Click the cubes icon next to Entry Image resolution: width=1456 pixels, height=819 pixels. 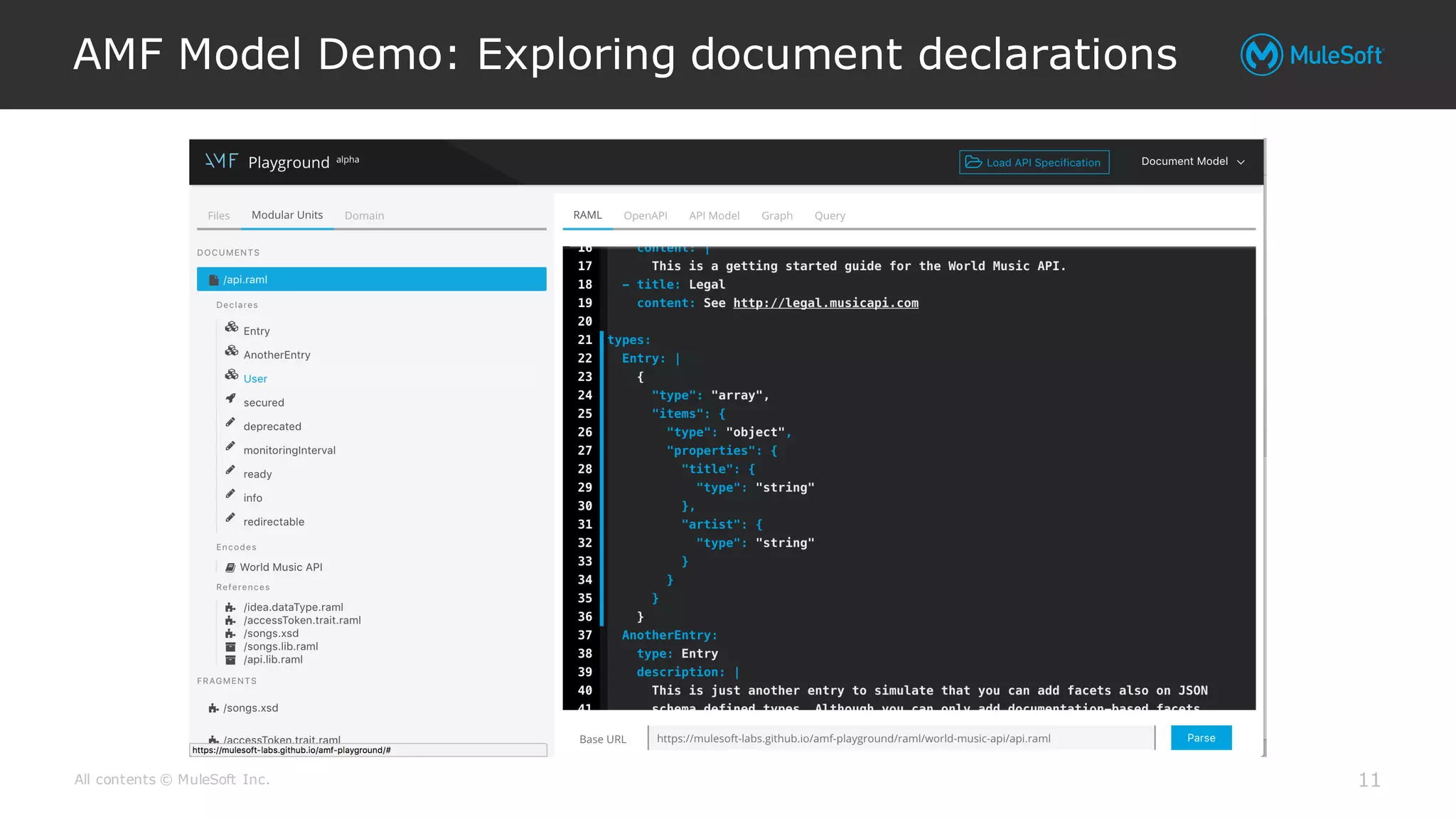tap(232, 327)
